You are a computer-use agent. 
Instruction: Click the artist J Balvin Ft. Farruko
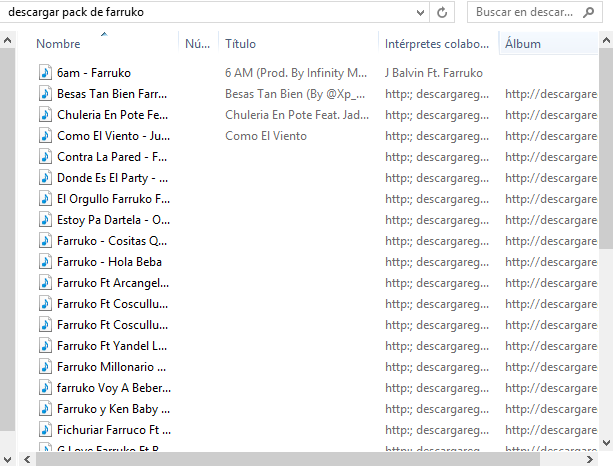point(434,73)
